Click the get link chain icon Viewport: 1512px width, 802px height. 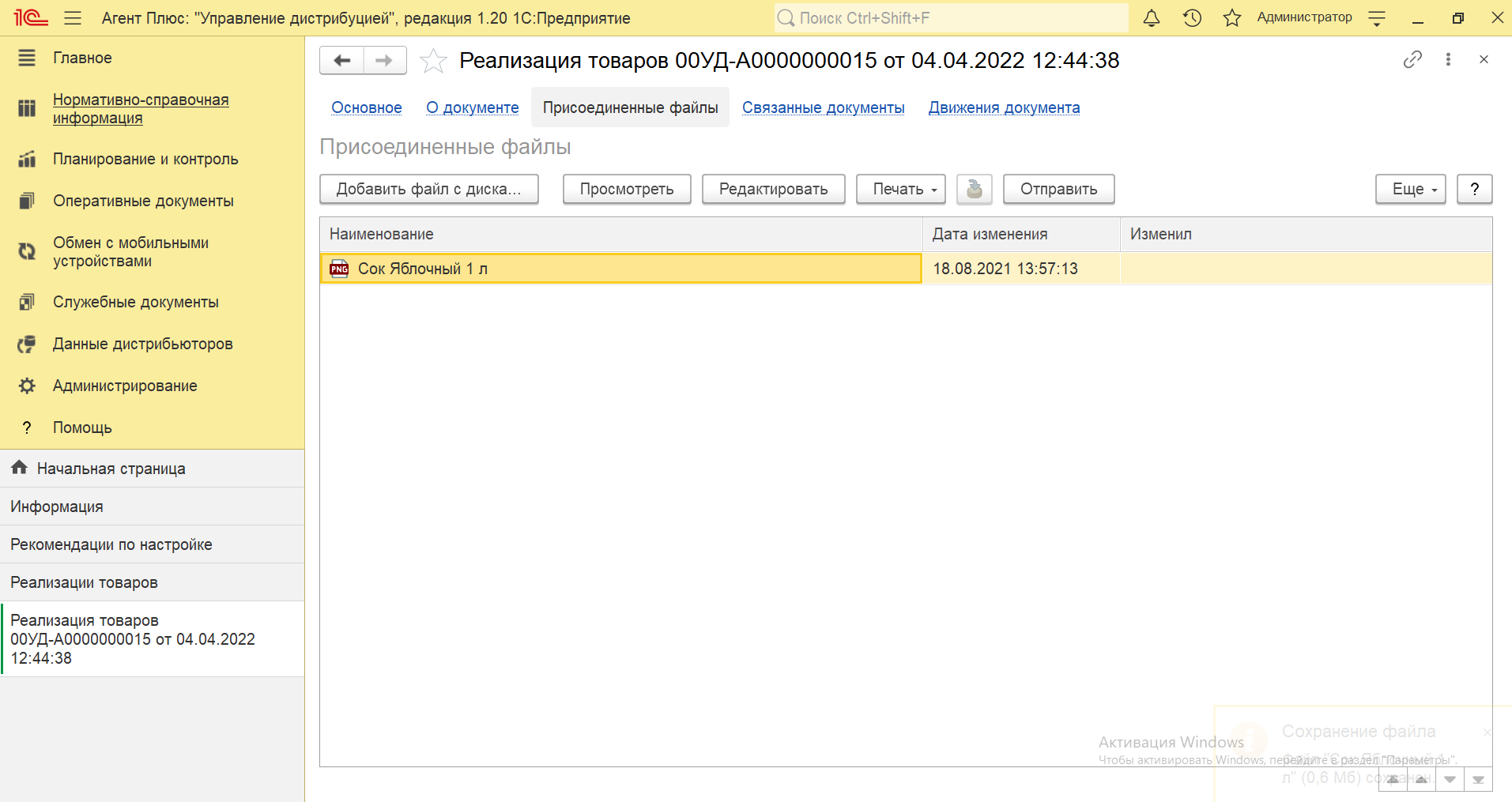tap(1412, 60)
